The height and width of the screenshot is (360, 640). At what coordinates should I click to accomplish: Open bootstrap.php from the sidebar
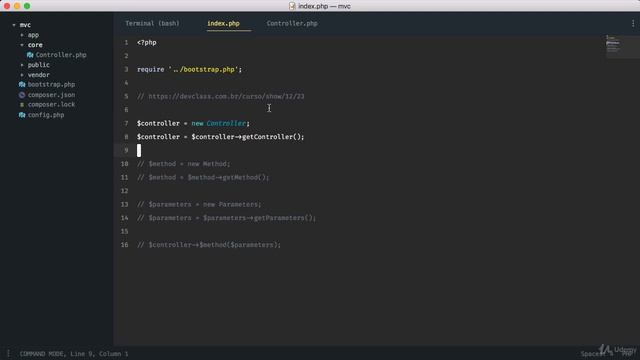(51, 84)
